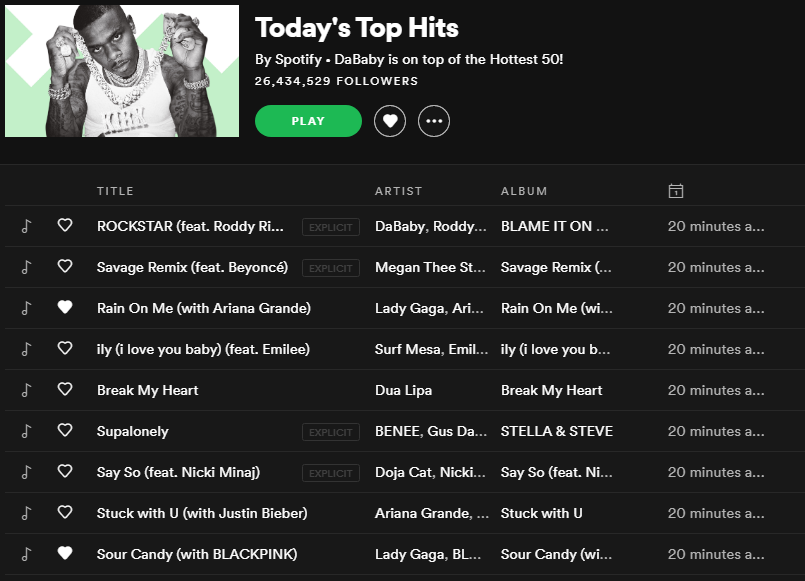Open the BLAME IT ON ... album link
Viewport: 805px width, 581px height.
[x=555, y=226]
